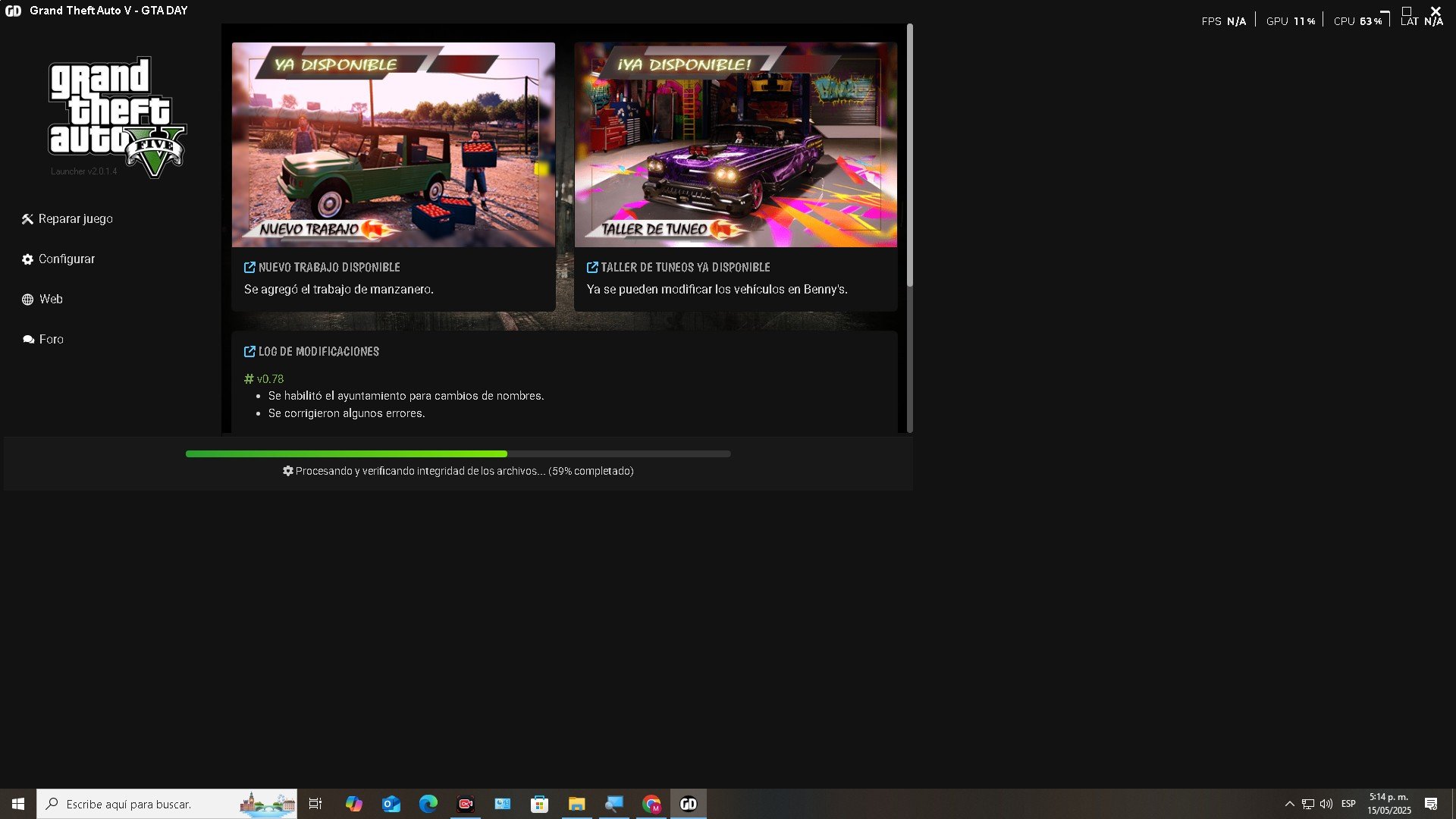Click the globe icon beside Web
Viewport: 1456px width, 819px height.
tap(27, 300)
